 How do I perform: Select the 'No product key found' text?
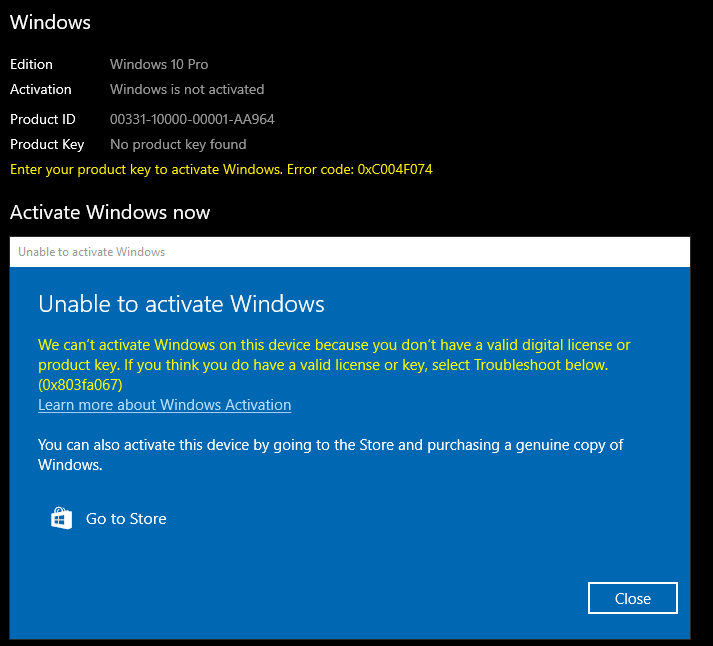[x=178, y=144]
